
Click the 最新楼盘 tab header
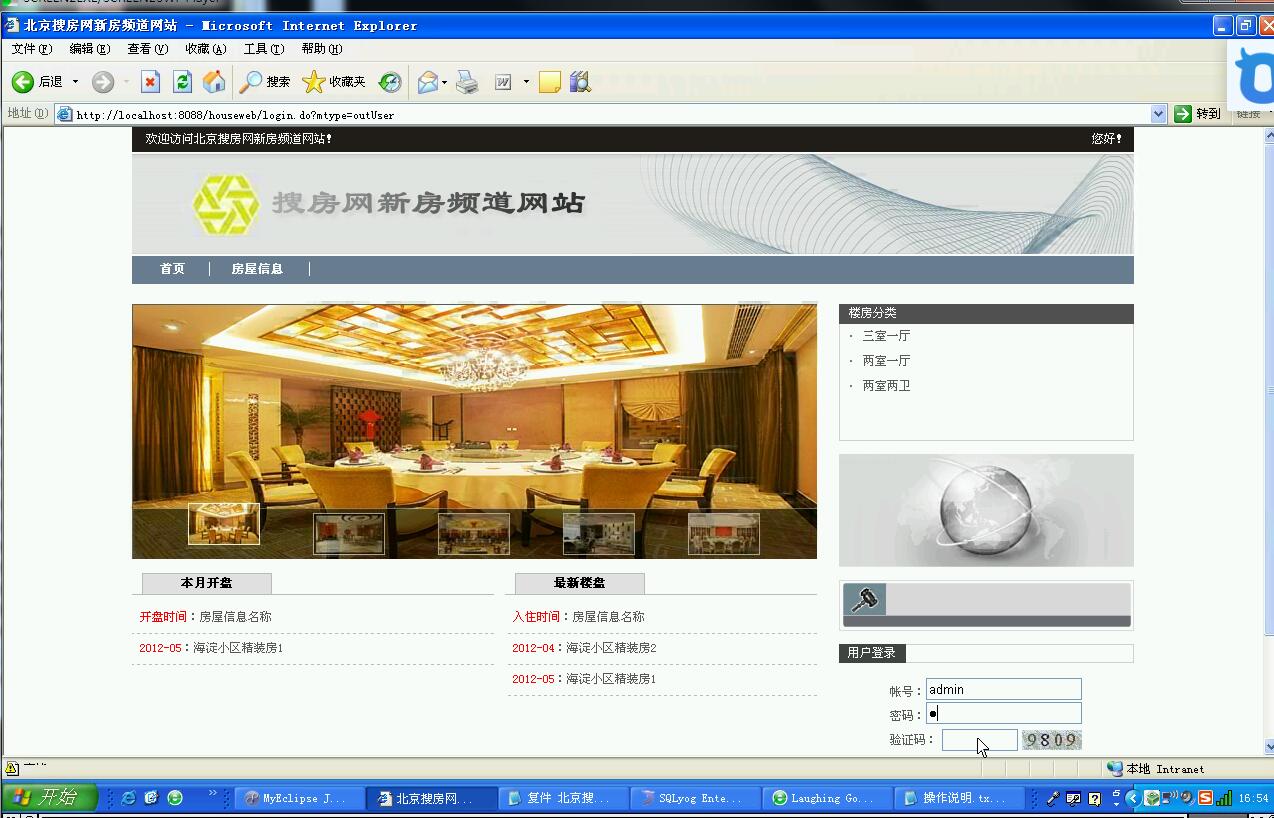pos(579,583)
